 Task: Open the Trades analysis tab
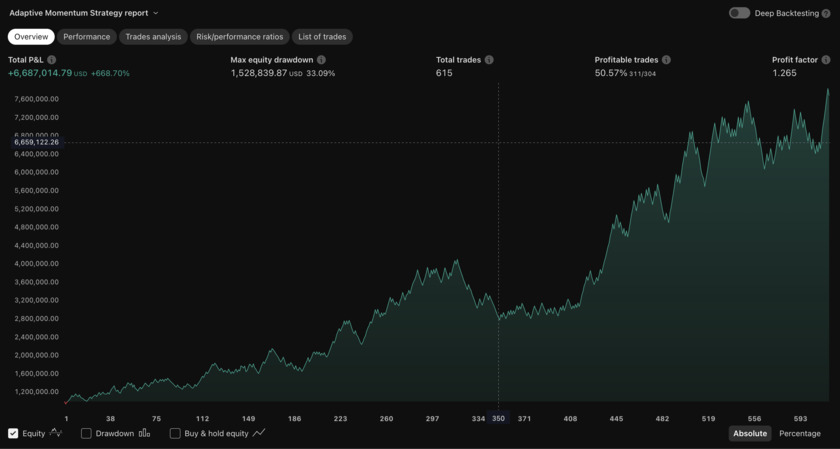pyautogui.click(x=153, y=37)
